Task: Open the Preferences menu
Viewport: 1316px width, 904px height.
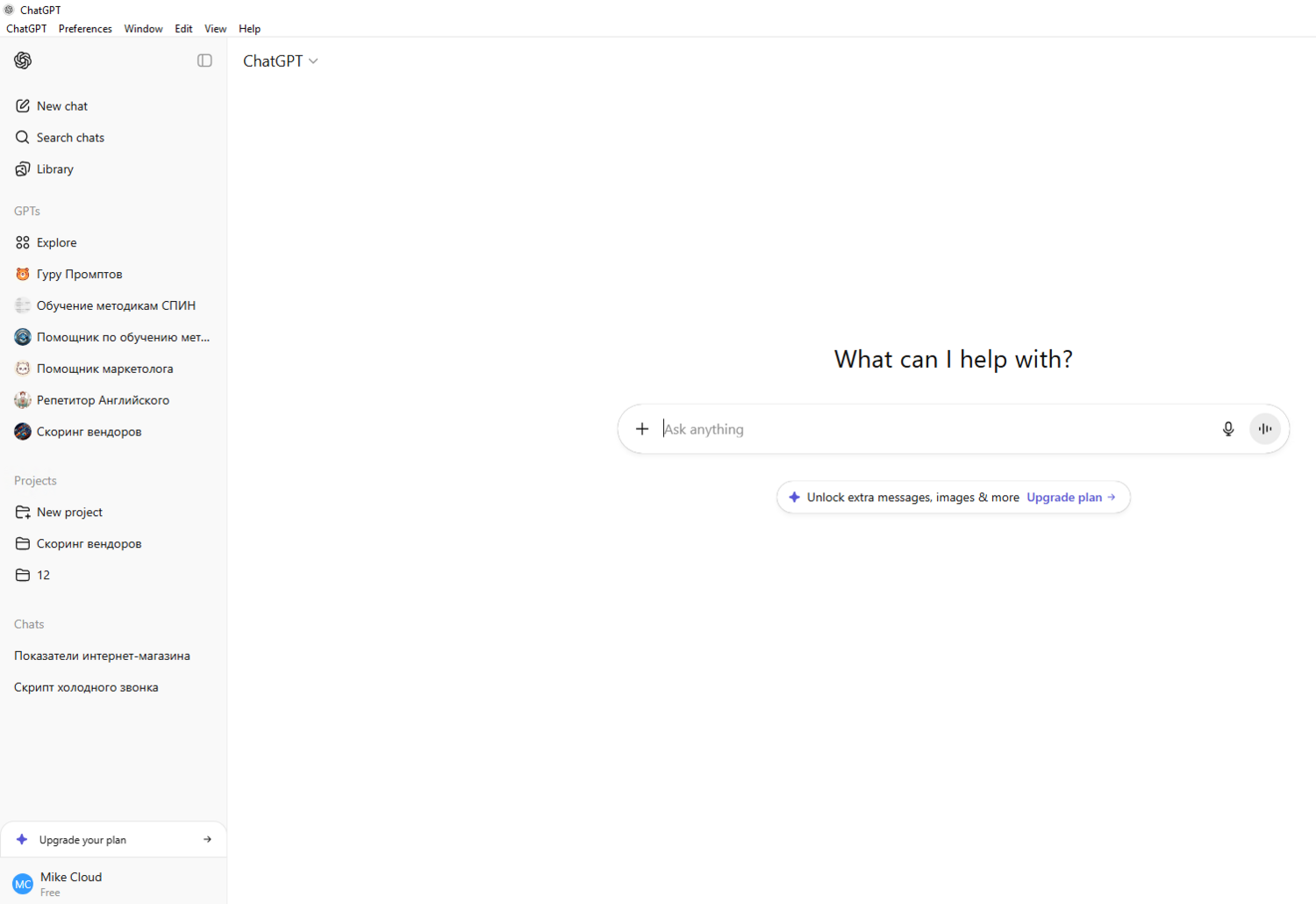Action: [x=84, y=28]
